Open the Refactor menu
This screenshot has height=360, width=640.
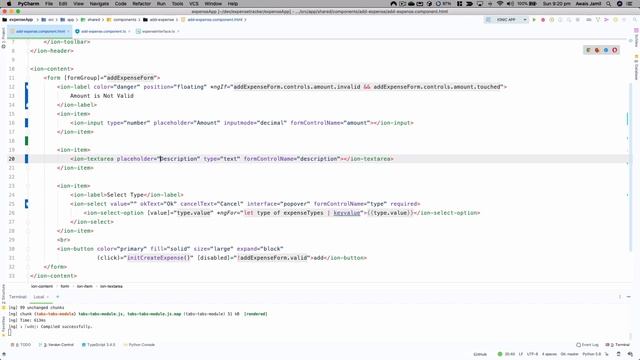141,4
